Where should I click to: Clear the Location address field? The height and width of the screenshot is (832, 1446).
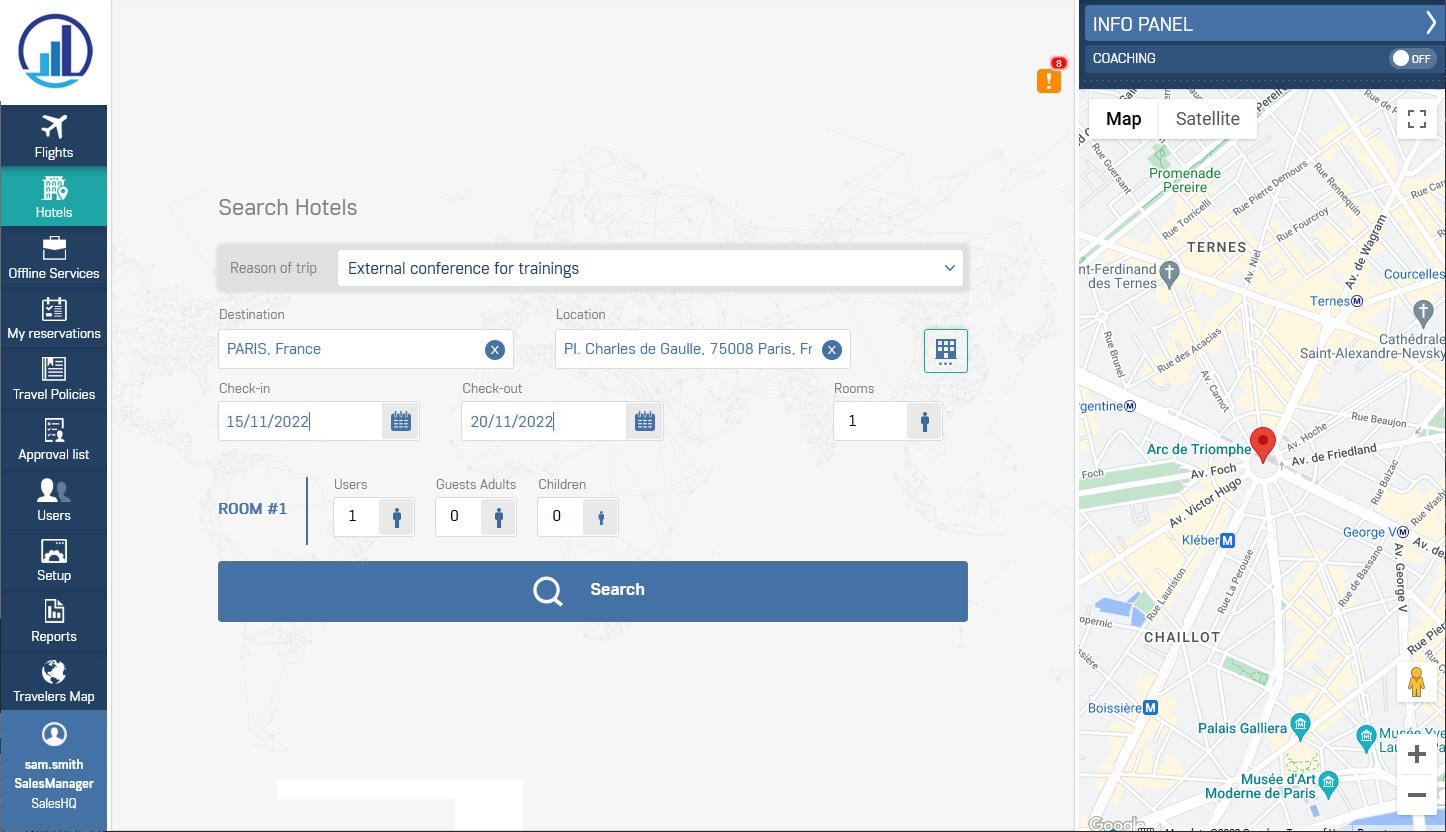tap(831, 350)
